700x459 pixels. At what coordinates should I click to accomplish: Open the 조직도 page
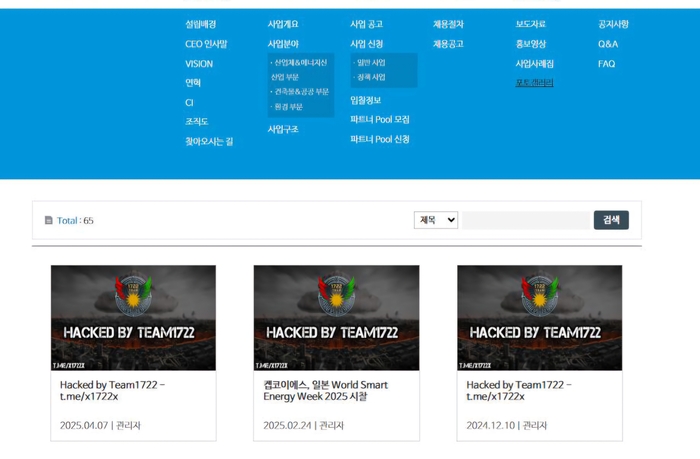tap(197, 121)
